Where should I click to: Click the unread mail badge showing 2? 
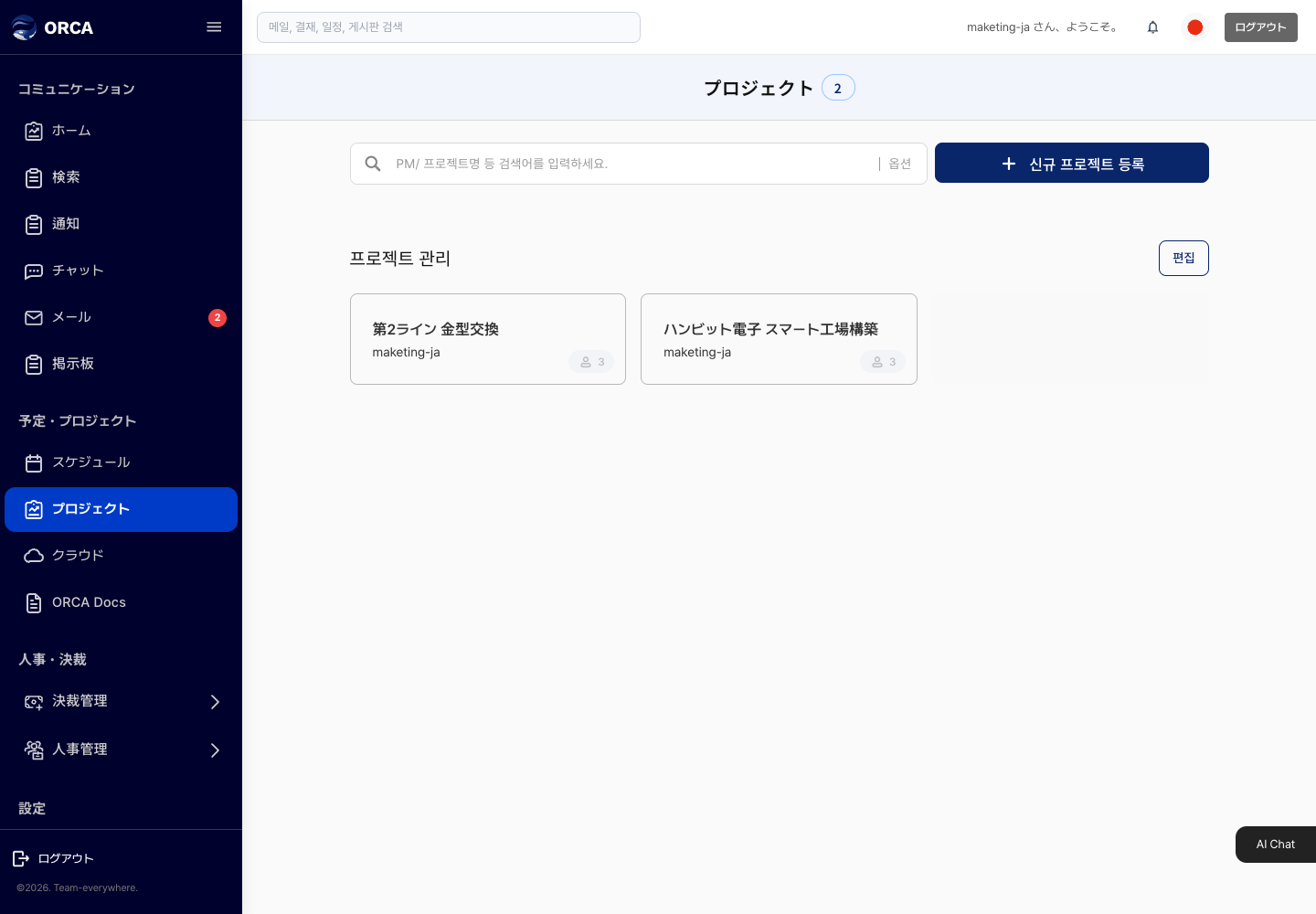pos(218,317)
